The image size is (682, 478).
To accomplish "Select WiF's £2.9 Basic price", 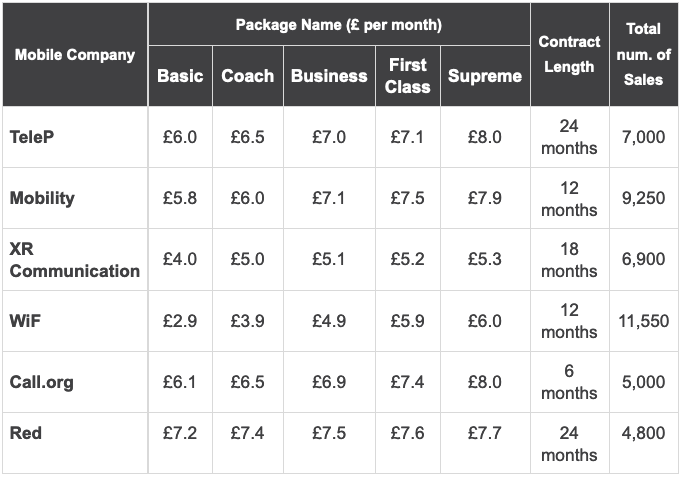I will (x=180, y=321).
